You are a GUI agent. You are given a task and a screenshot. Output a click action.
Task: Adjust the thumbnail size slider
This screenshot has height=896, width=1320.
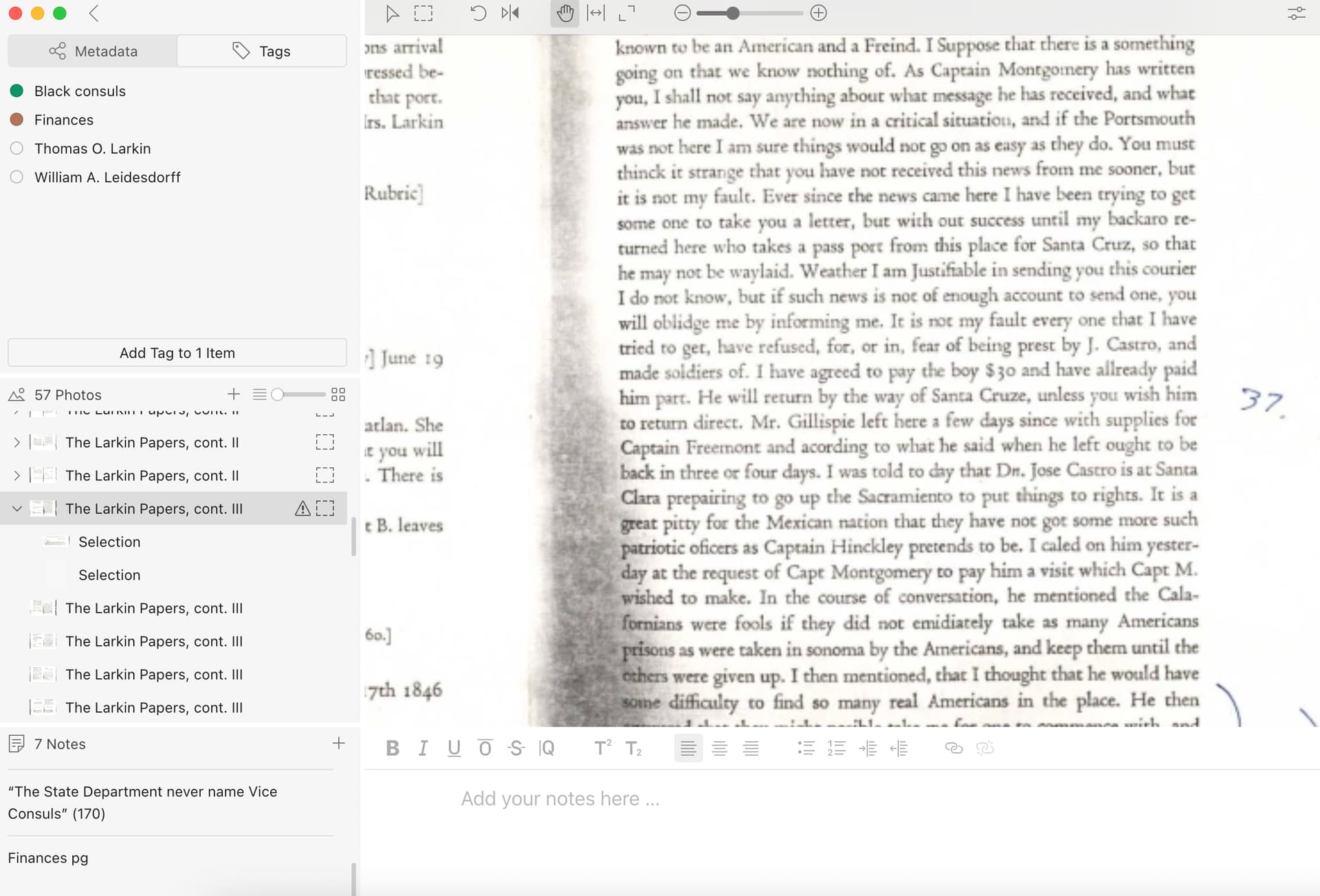point(298,394)
